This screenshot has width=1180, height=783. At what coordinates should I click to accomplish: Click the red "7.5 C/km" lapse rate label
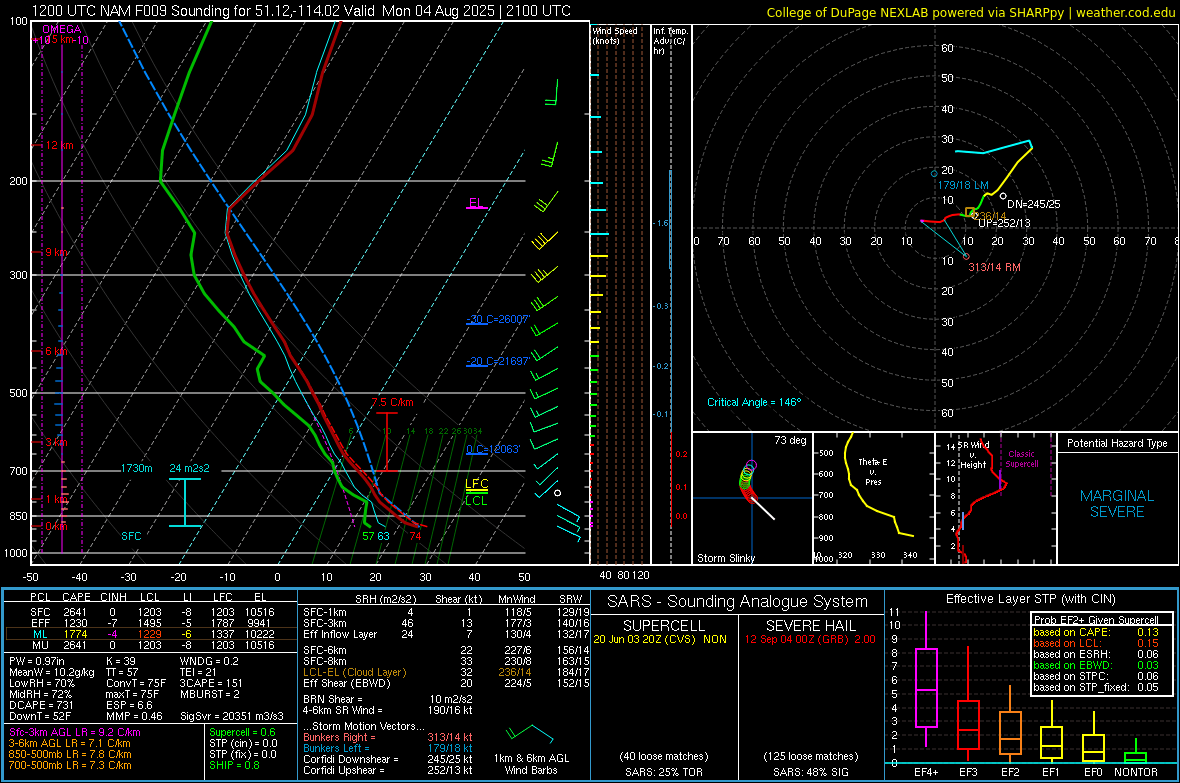pos(393,402)
